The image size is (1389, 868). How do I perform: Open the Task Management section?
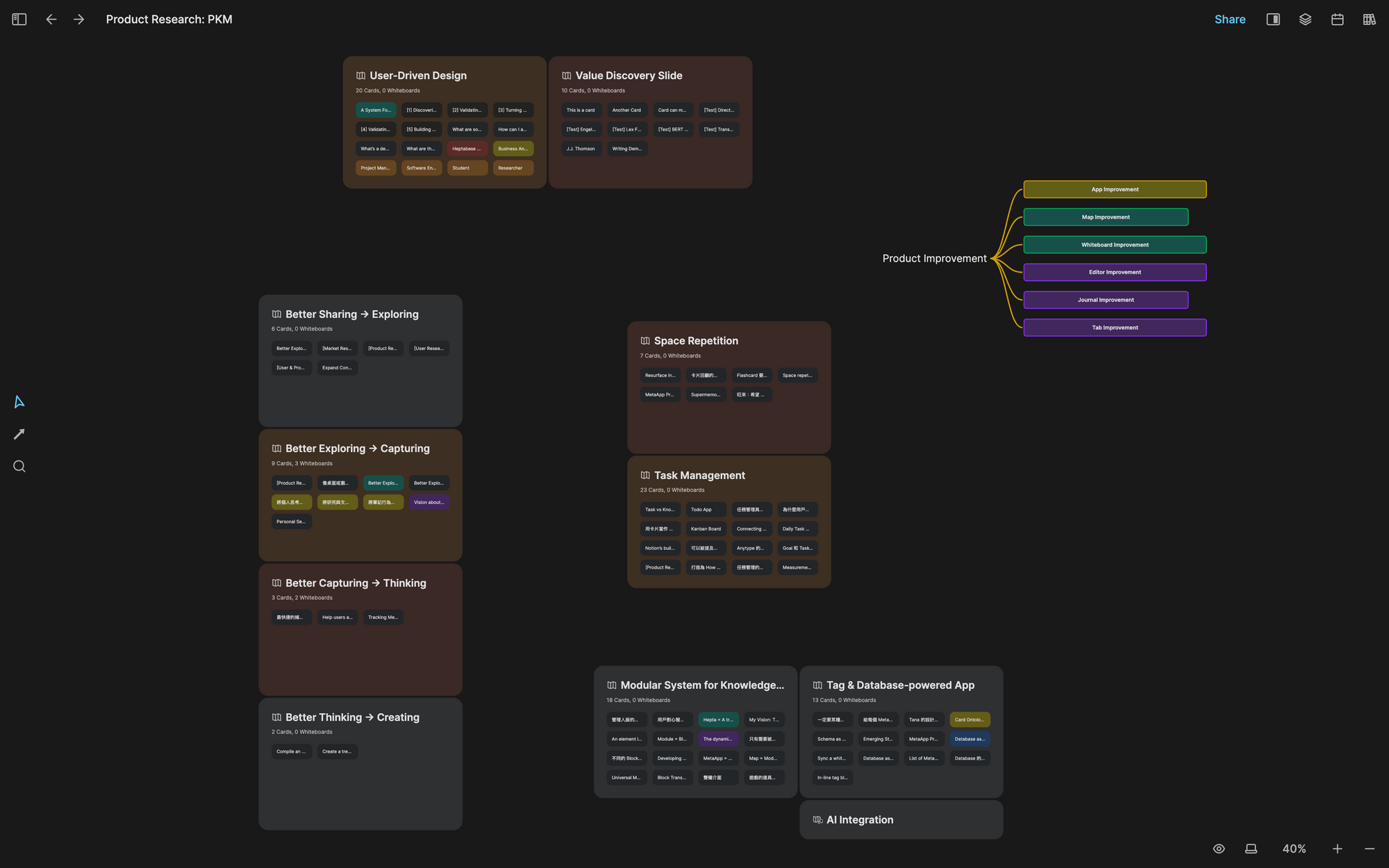click(699, 476)
